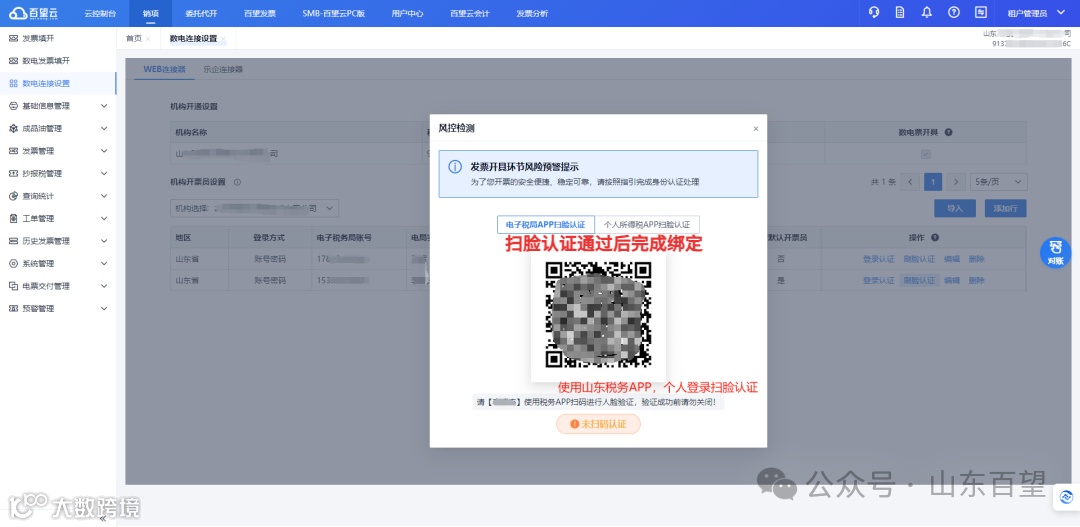Click the 基础信息管理 sidebar icon
The height and width of the screenshot is (527, 1080).
click(13, 106)
